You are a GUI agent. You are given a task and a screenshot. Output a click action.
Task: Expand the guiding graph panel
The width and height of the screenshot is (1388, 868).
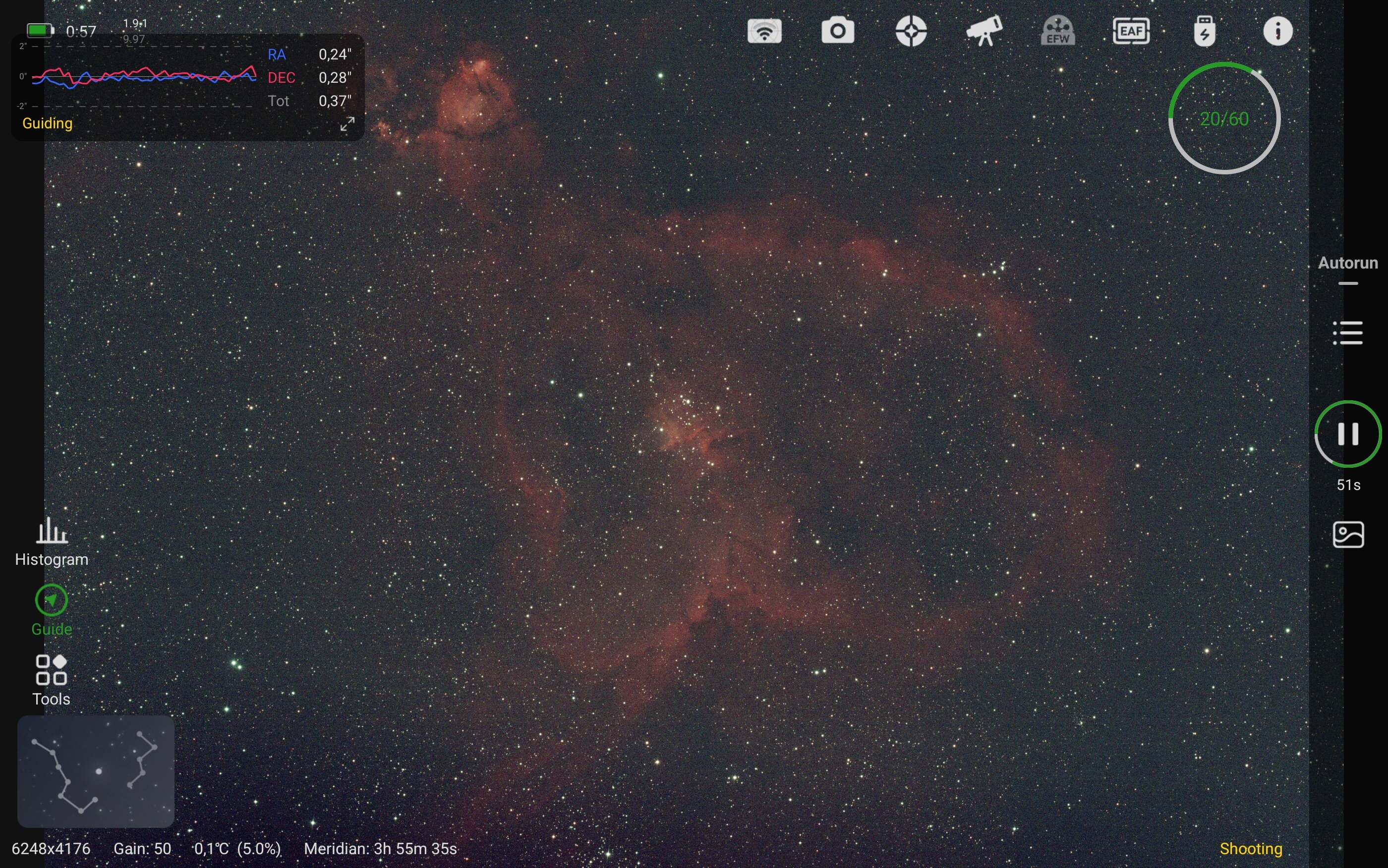[x=347, y=124]
